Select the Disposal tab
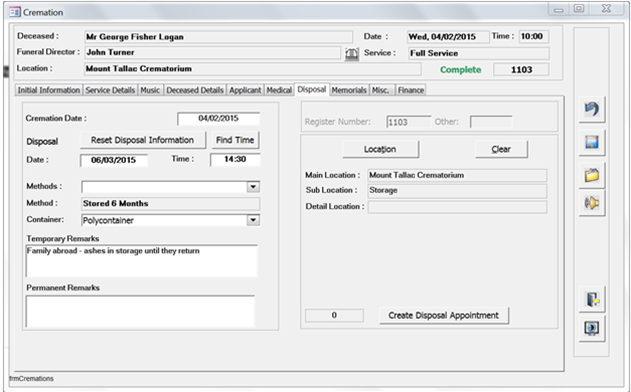 (312, 89)
